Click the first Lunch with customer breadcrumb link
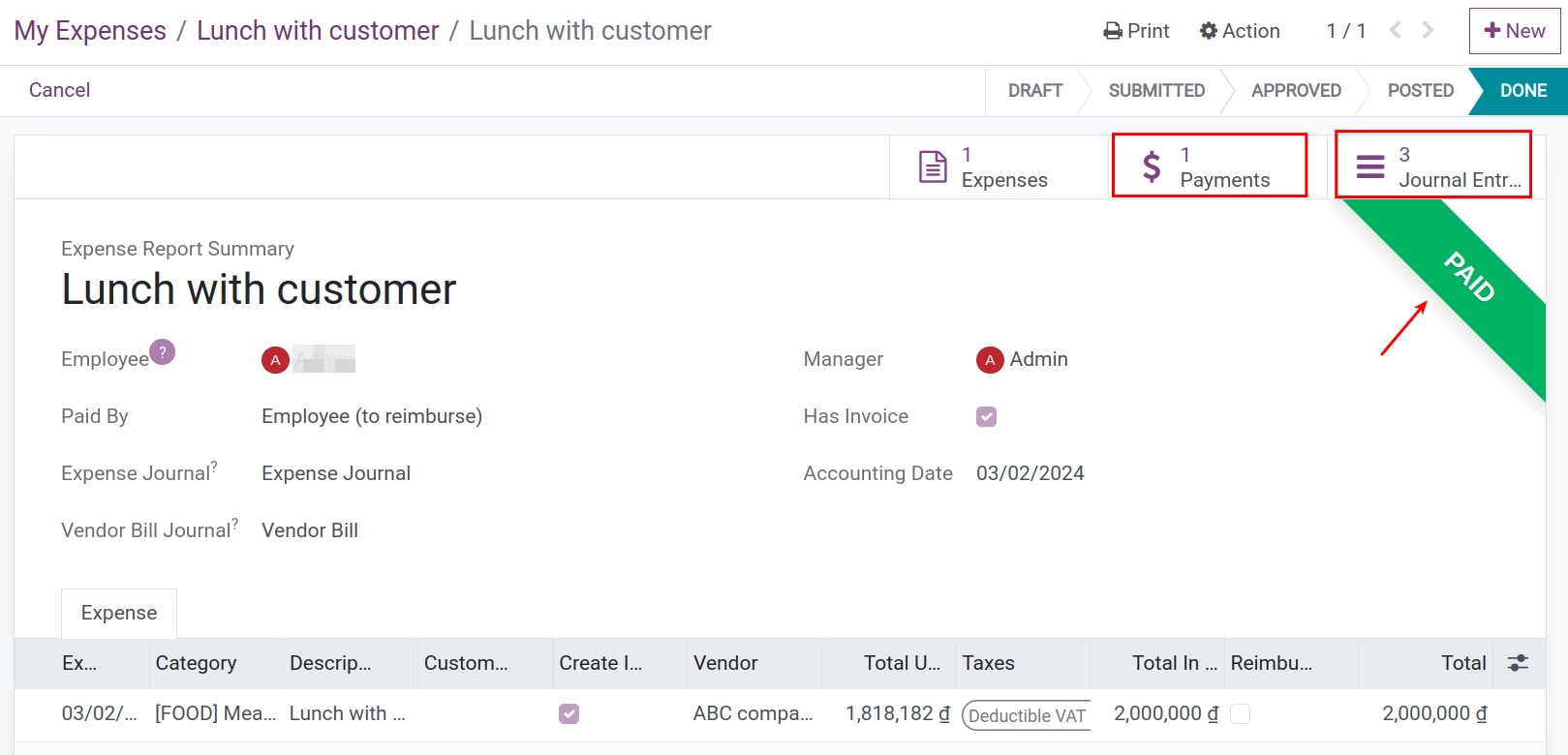 (x=318, y=31)
